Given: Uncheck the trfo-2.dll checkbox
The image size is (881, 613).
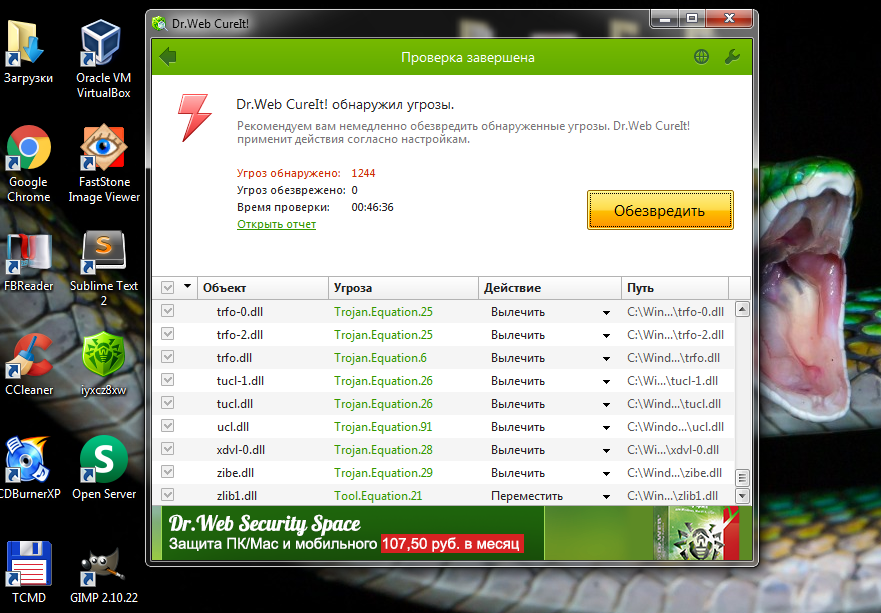Looking at the screenshot, I should [x=167, y=334].
